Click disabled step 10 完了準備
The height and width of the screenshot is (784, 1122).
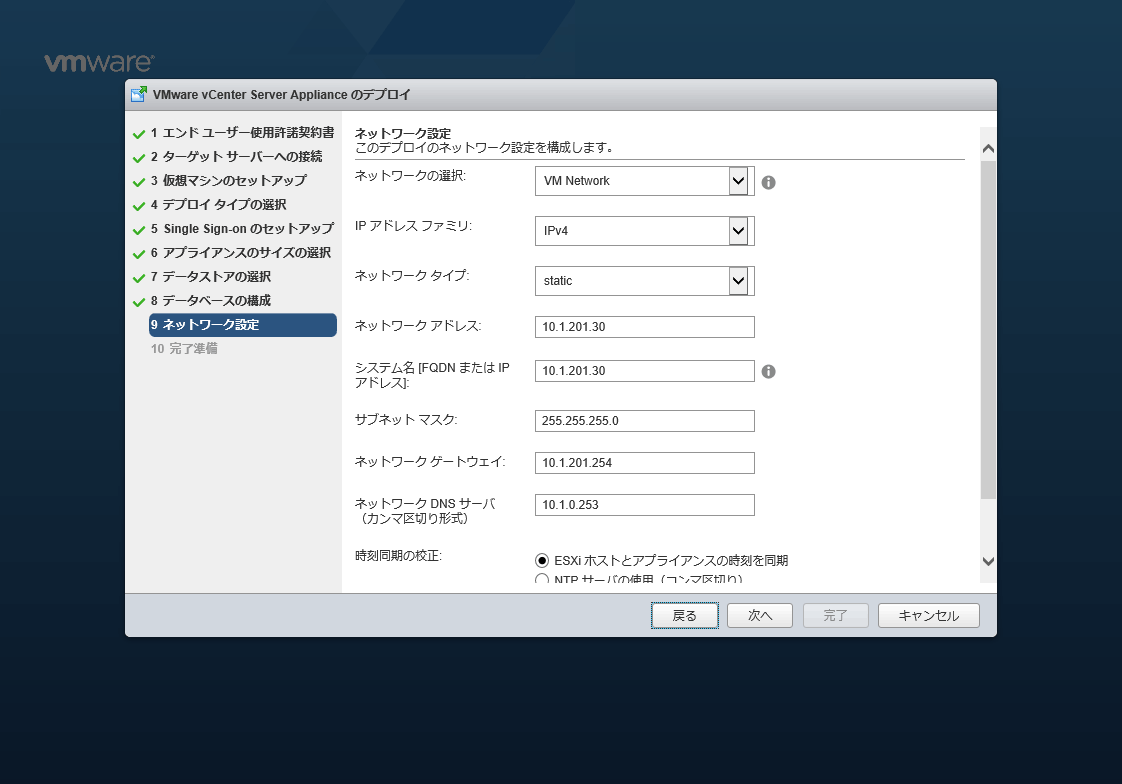(x=184, y=348)
